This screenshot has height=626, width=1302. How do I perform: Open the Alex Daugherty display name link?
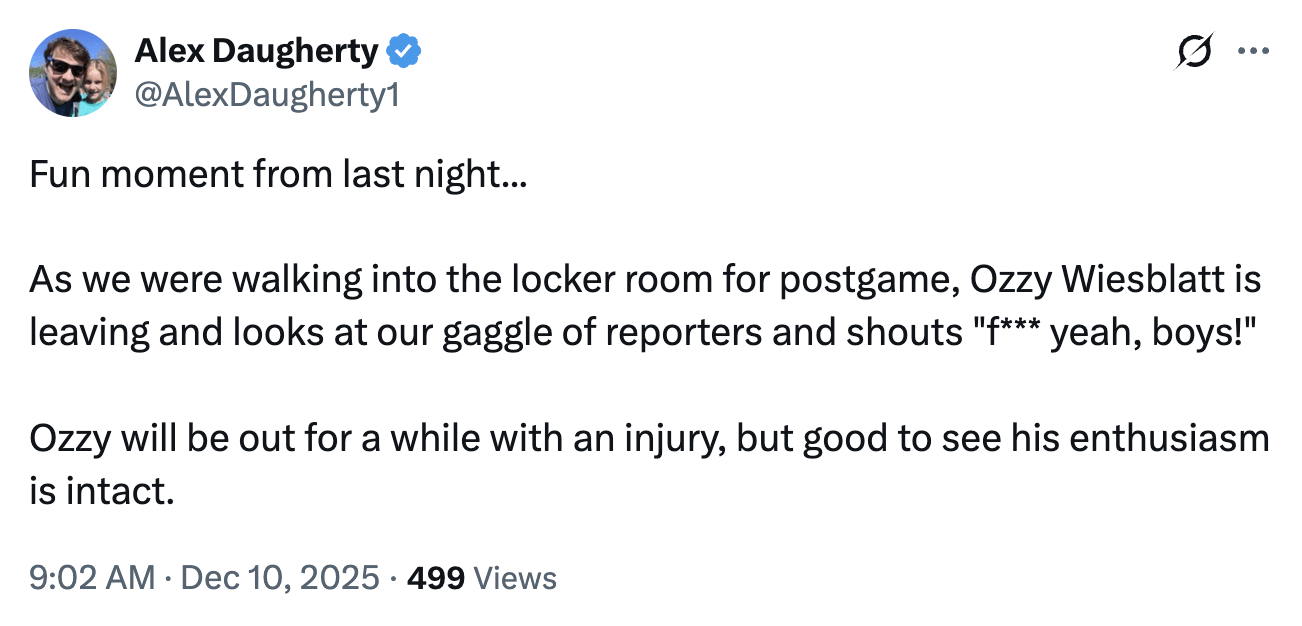(x=255, y=50)
